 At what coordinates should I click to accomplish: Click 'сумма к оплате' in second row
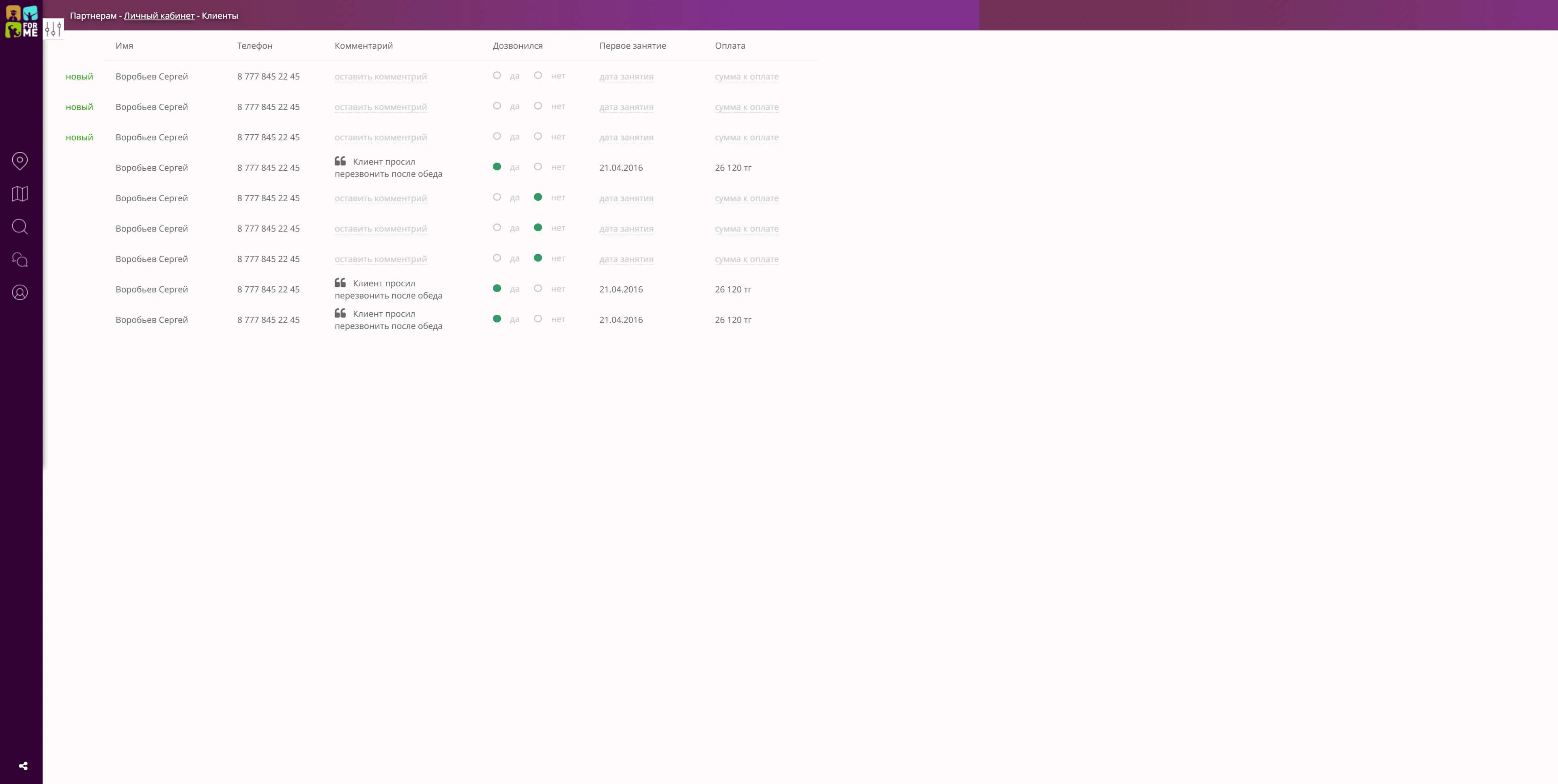[x=747, y=107]
